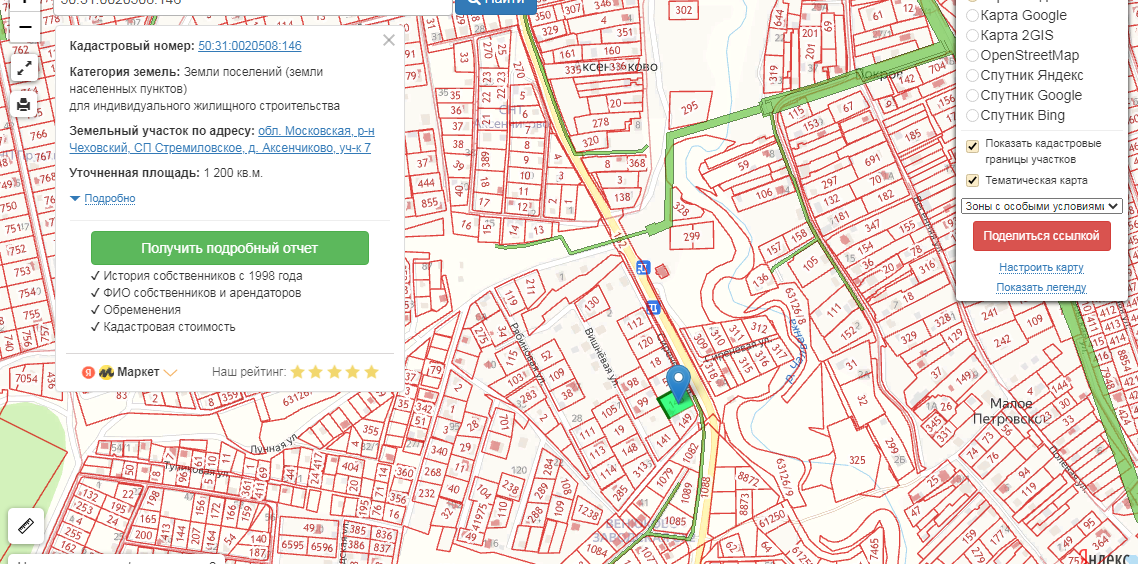The height and width of the screenshot is (564, 1139).
Task: Toggle Показать кадастровые границы участков checkbox
Action: (973, 147)
